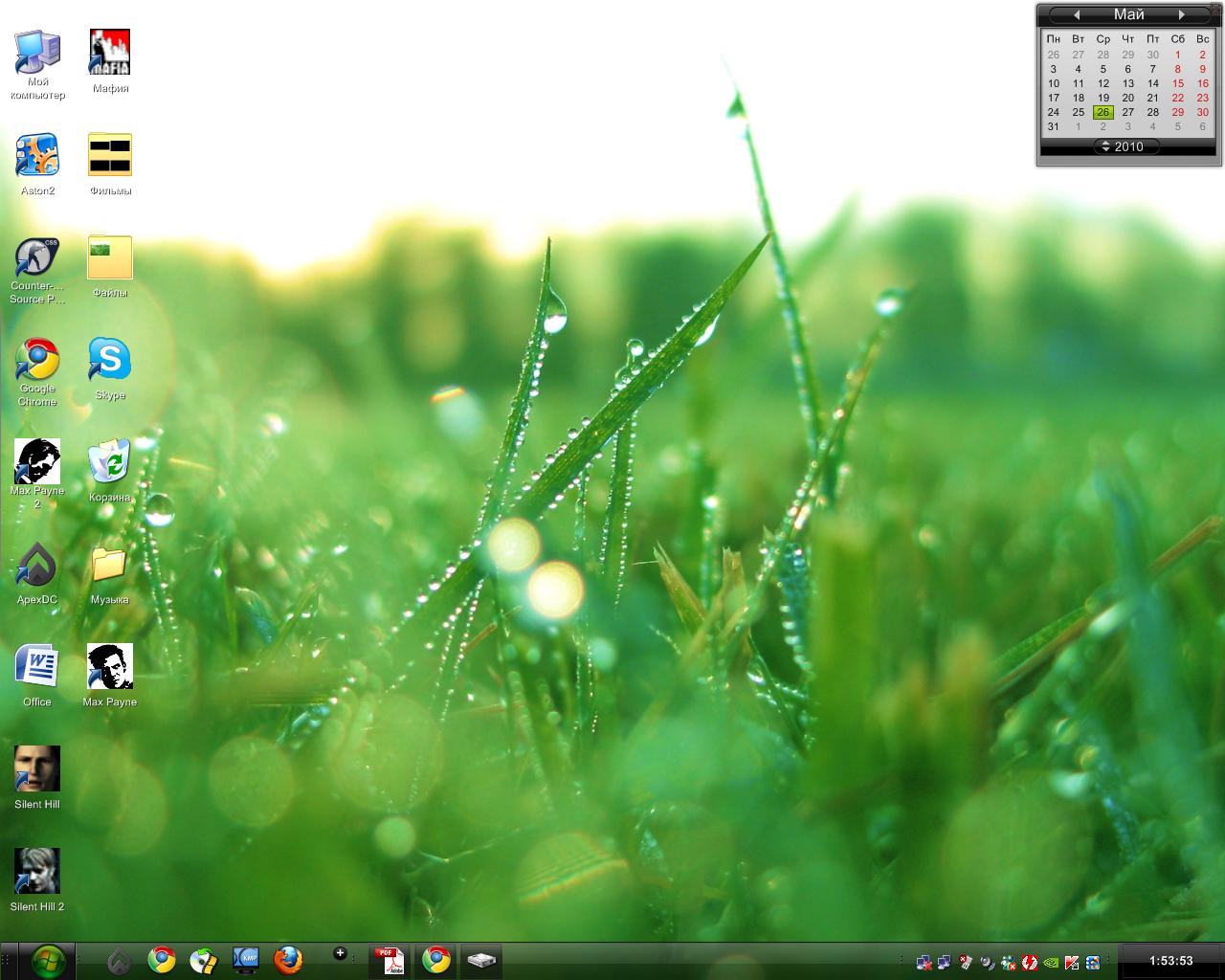The image size is (1225, 980).
Task: Open Корзина recycle bin icon
Action: coord(110,463)
